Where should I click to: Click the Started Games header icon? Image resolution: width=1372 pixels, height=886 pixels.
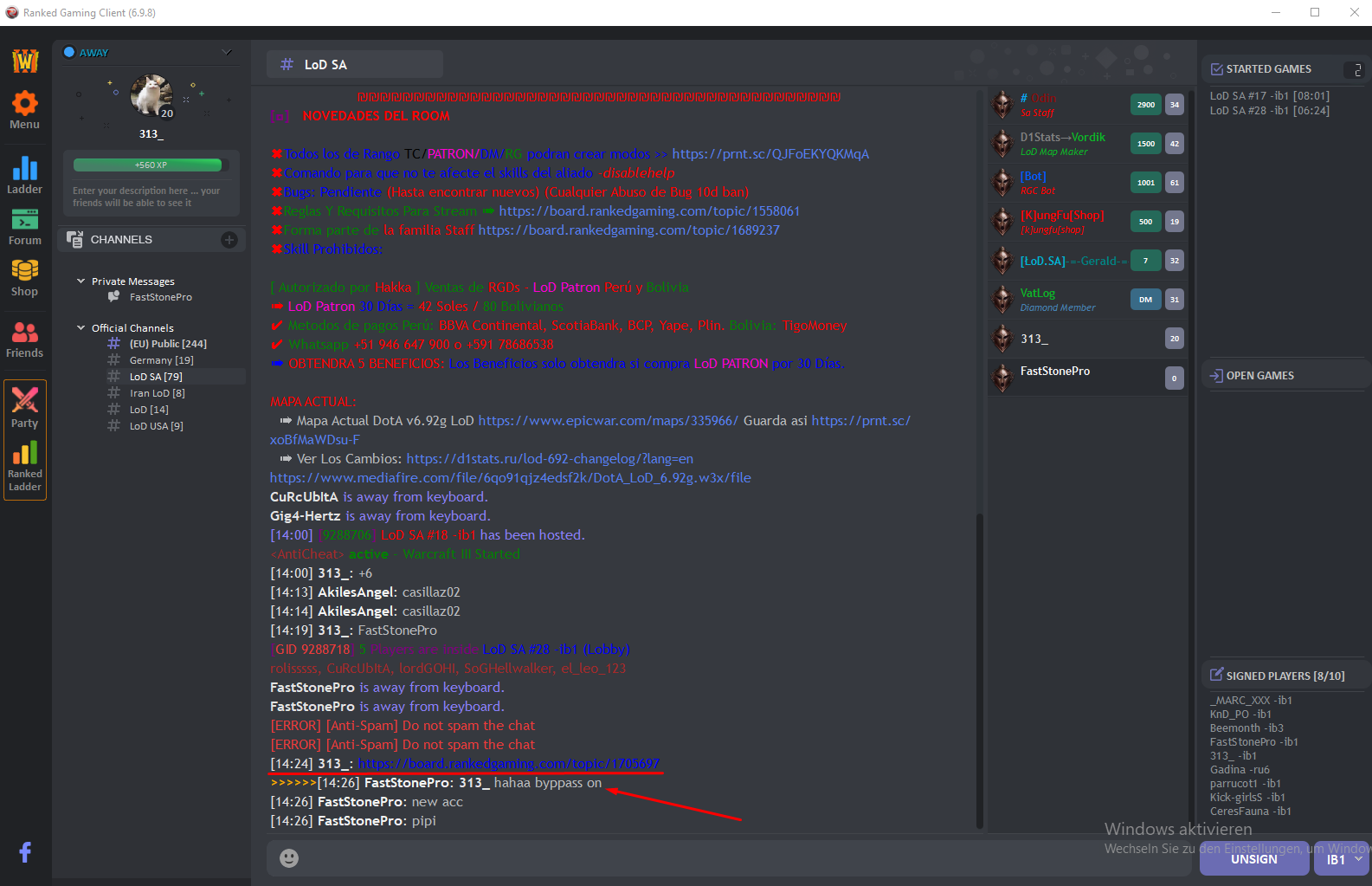point(1216,69)
